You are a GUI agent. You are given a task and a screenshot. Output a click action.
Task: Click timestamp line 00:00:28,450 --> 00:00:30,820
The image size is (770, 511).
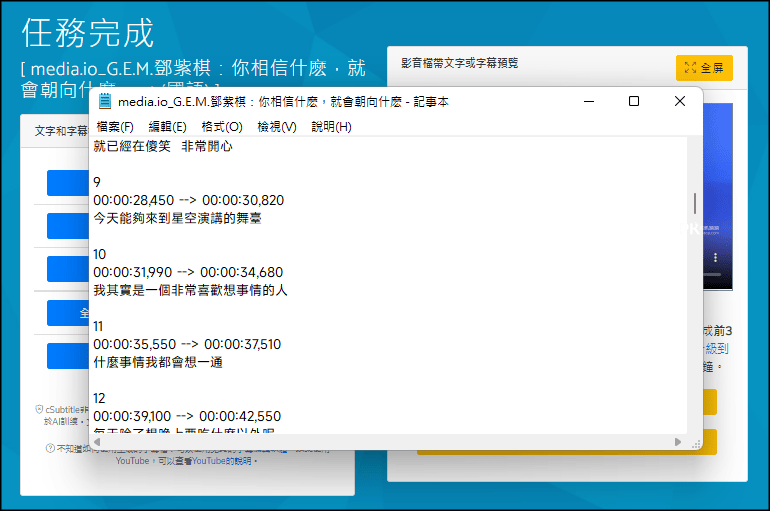[189, 200]
